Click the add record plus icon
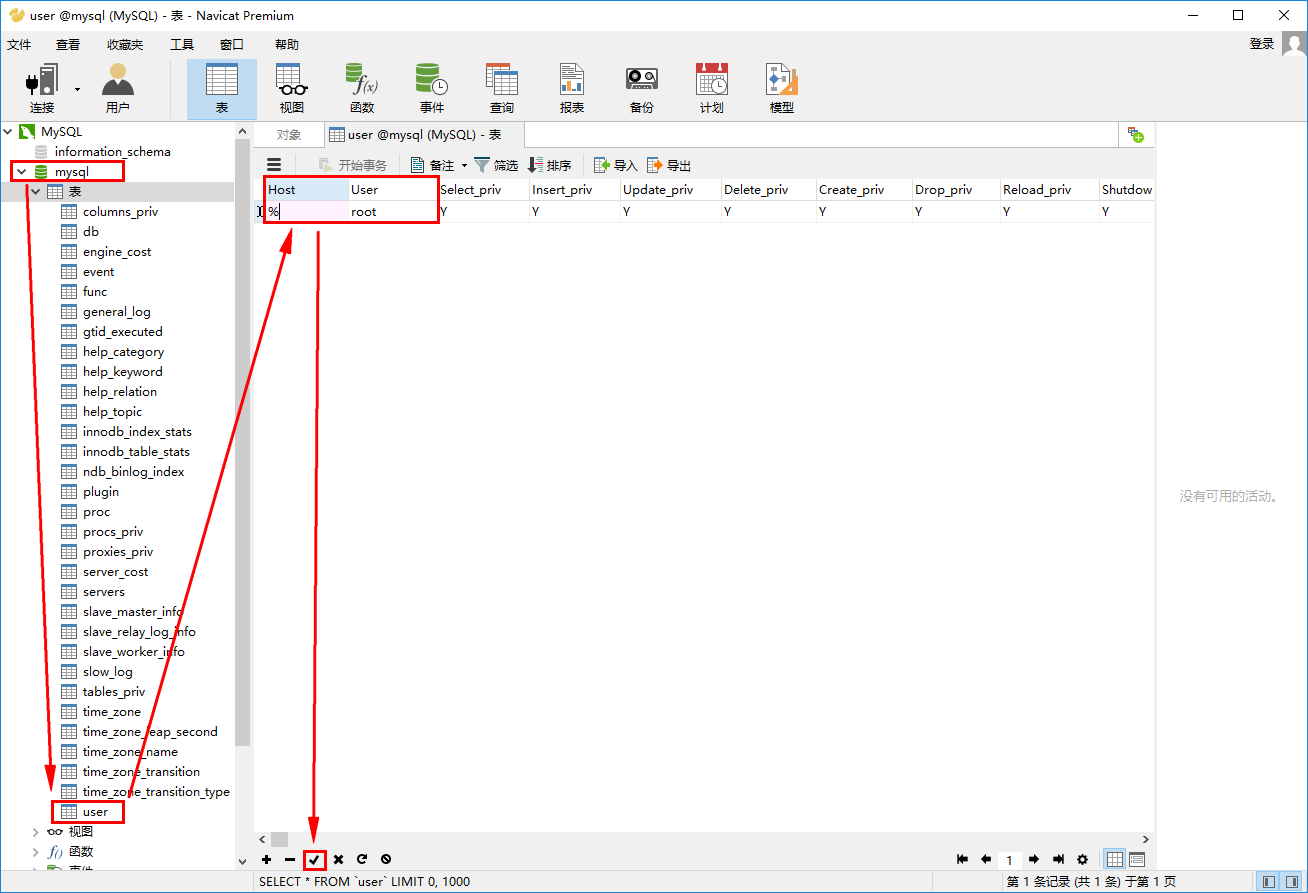This screenshot has height=893, width=1308. click(x=266, y=859)
